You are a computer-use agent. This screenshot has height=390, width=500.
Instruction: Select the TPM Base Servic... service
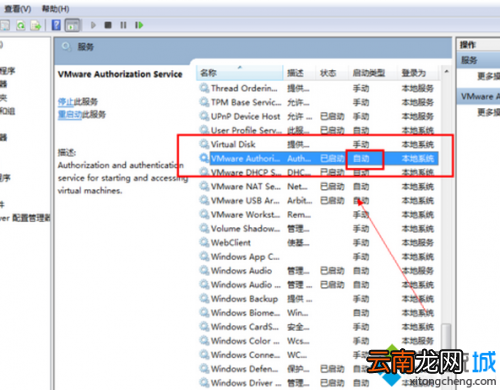(x=318, y=102)
